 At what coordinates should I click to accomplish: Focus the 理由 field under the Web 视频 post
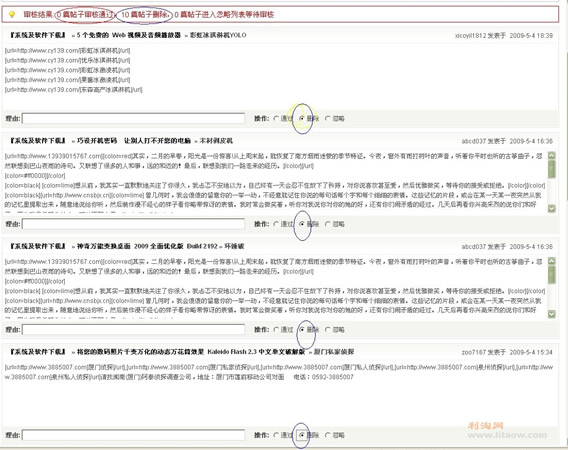[133, 118]
